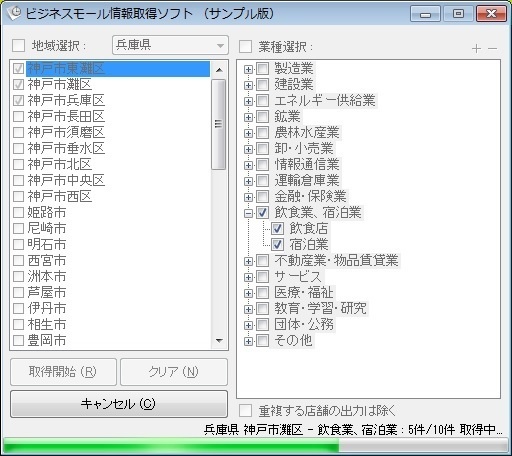Expand the 医療・福祉 node

[248, 293]
